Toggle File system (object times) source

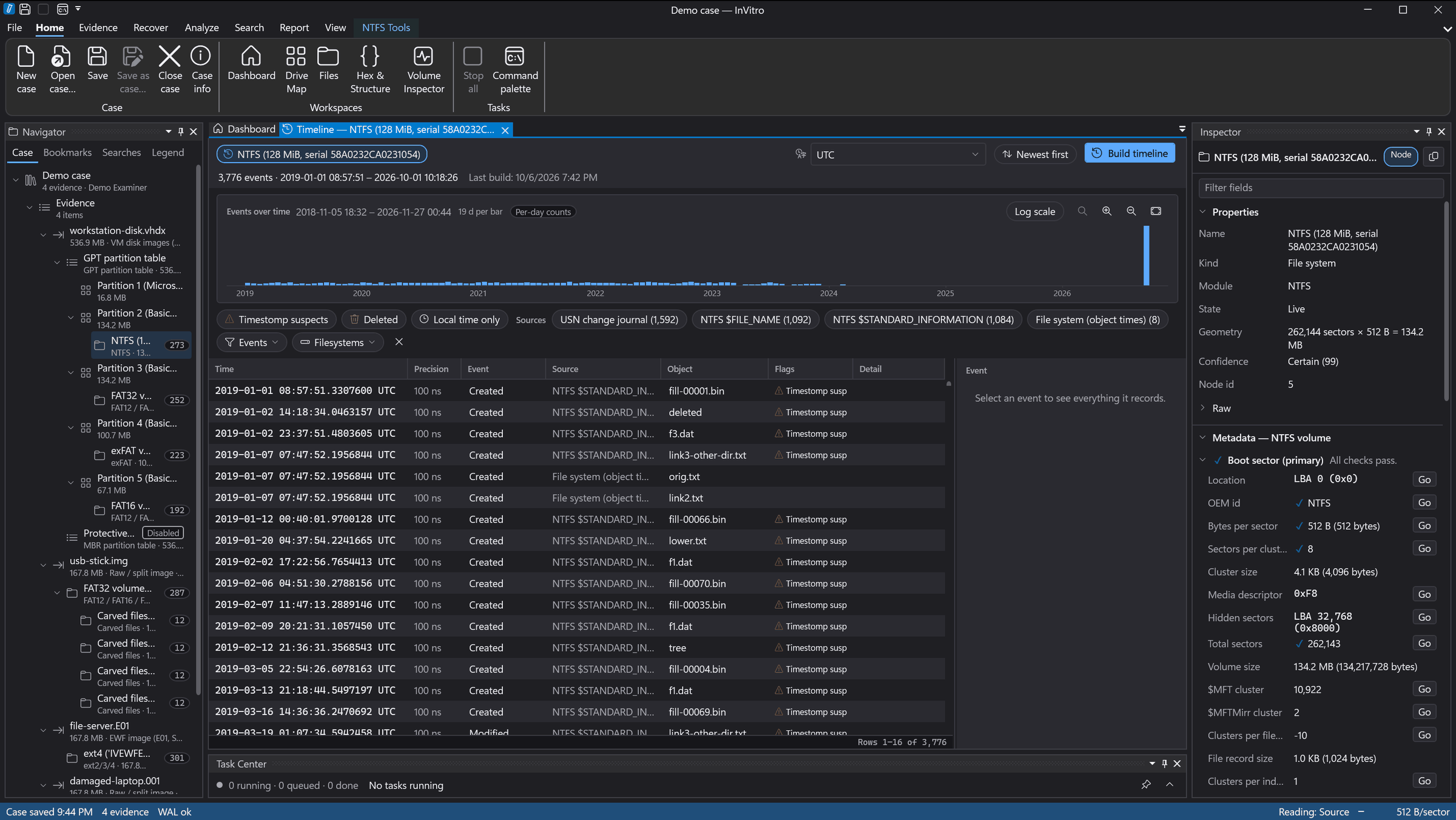(1097, 319)
